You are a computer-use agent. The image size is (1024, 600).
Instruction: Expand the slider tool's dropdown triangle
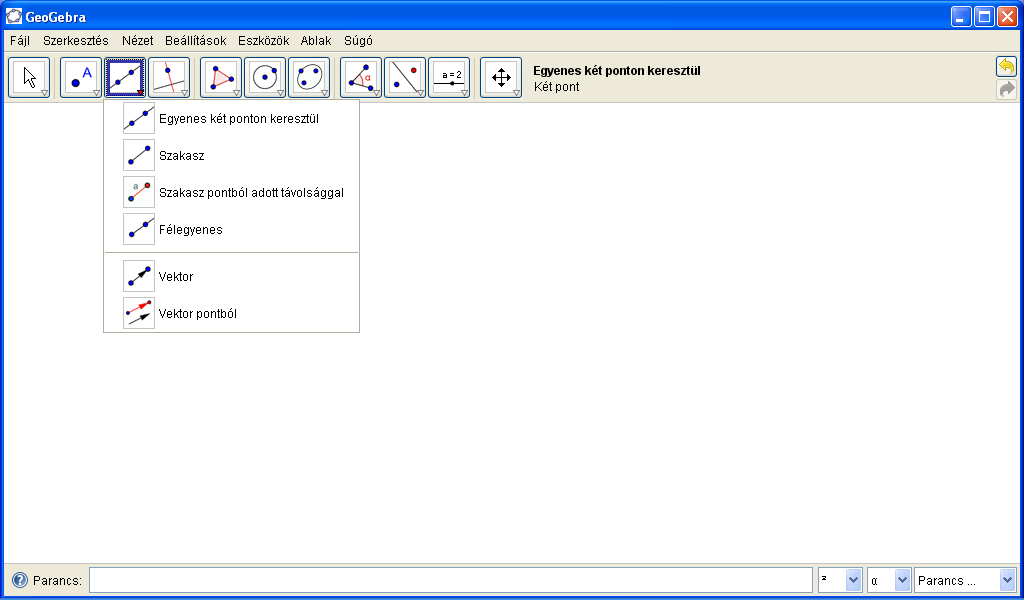tap(465, 93)
